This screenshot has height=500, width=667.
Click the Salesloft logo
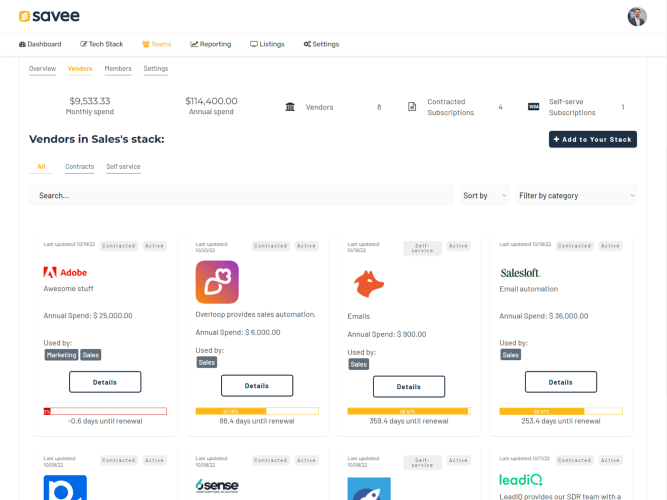click(521, 273)
